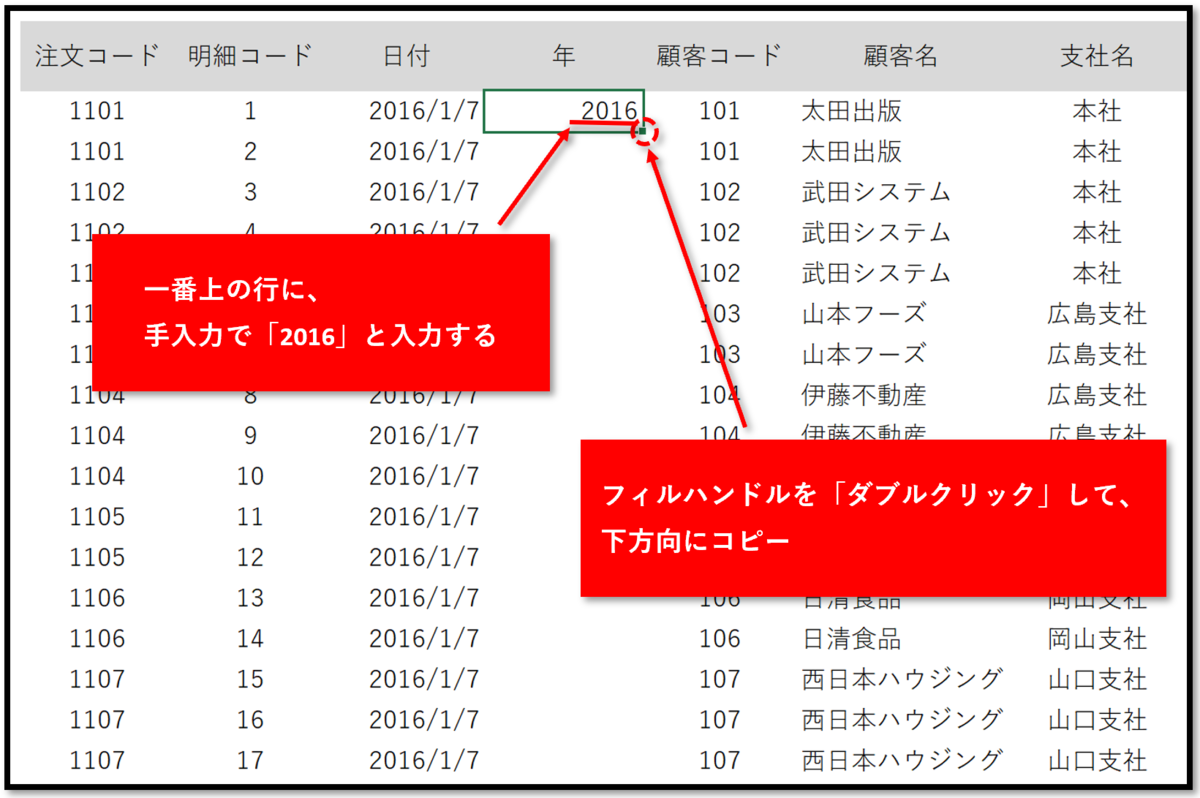
Task: Select the cell containing 2016
Action: tap(565, 111)
